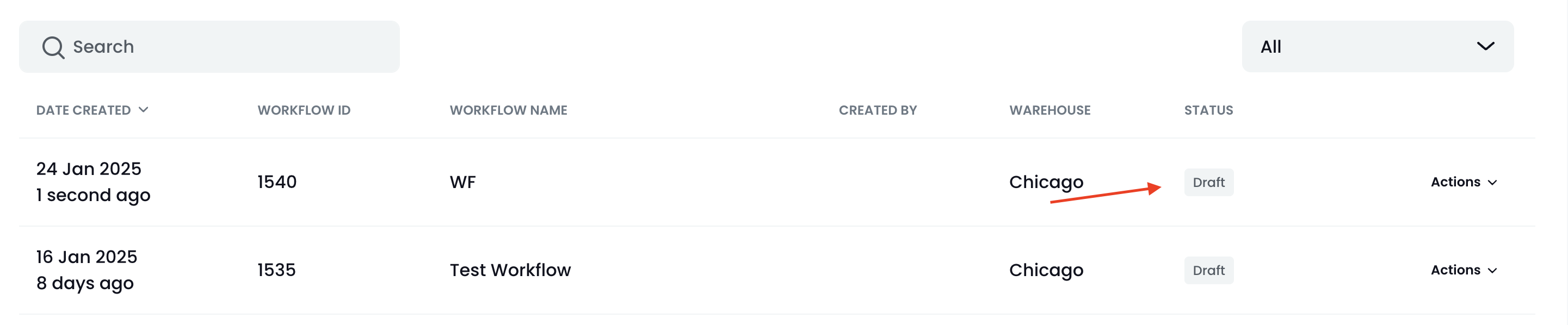Click the Workflow Name column header

(x=508, y=110)
